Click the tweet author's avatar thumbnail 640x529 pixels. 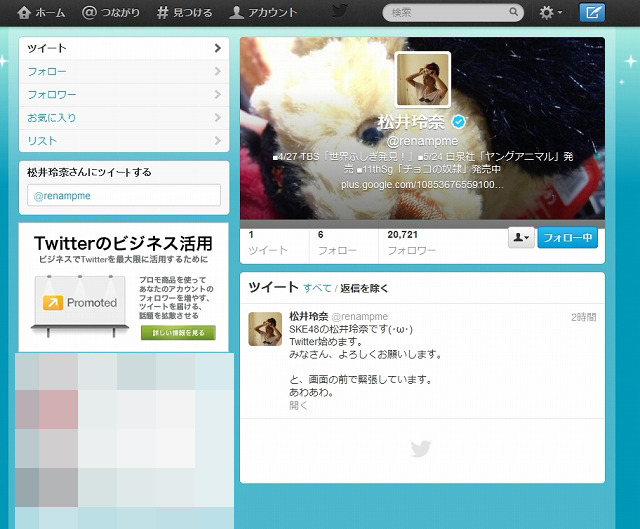coord(265,329)
